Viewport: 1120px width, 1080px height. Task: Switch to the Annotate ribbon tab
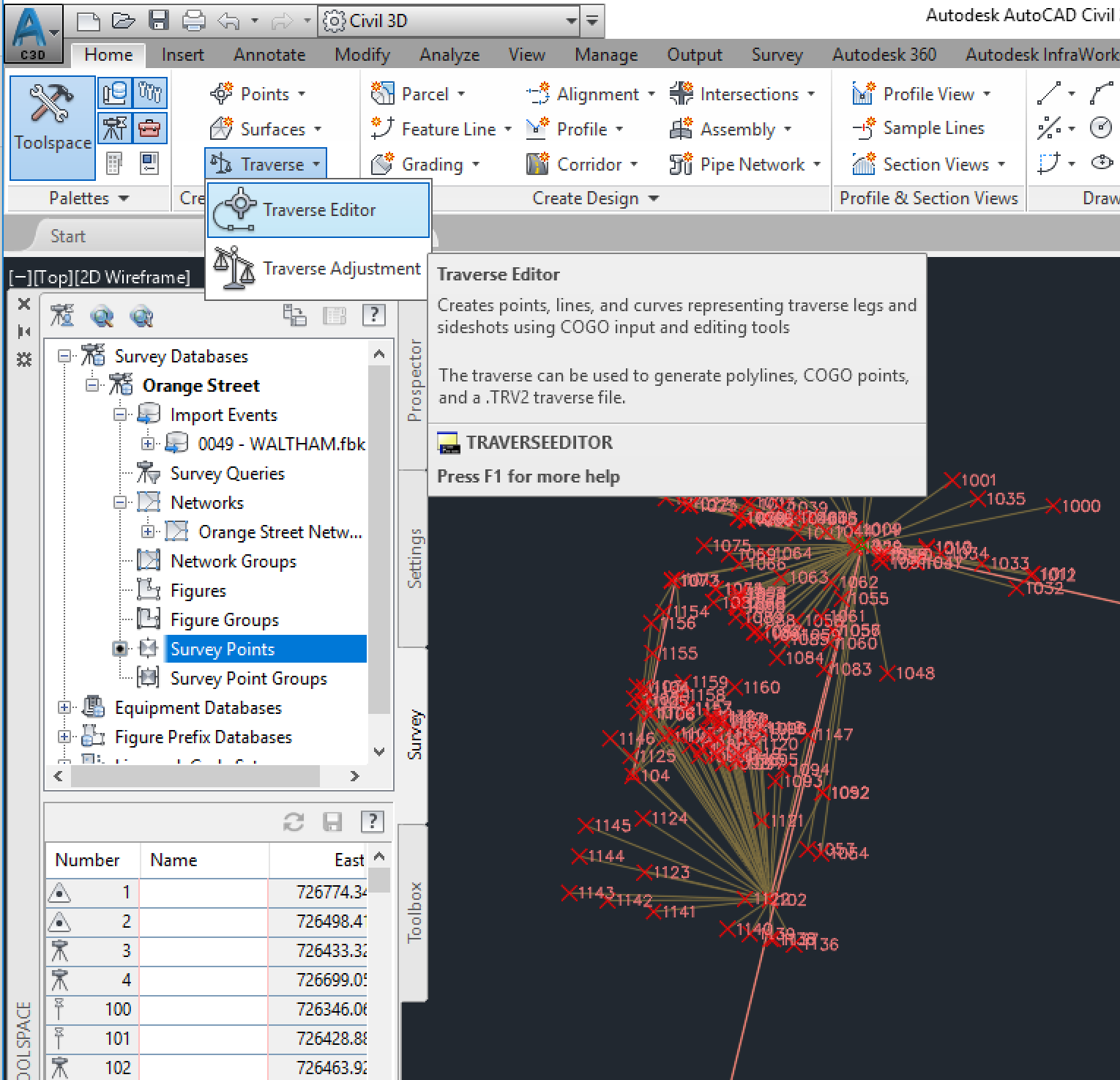coord(269,55)
